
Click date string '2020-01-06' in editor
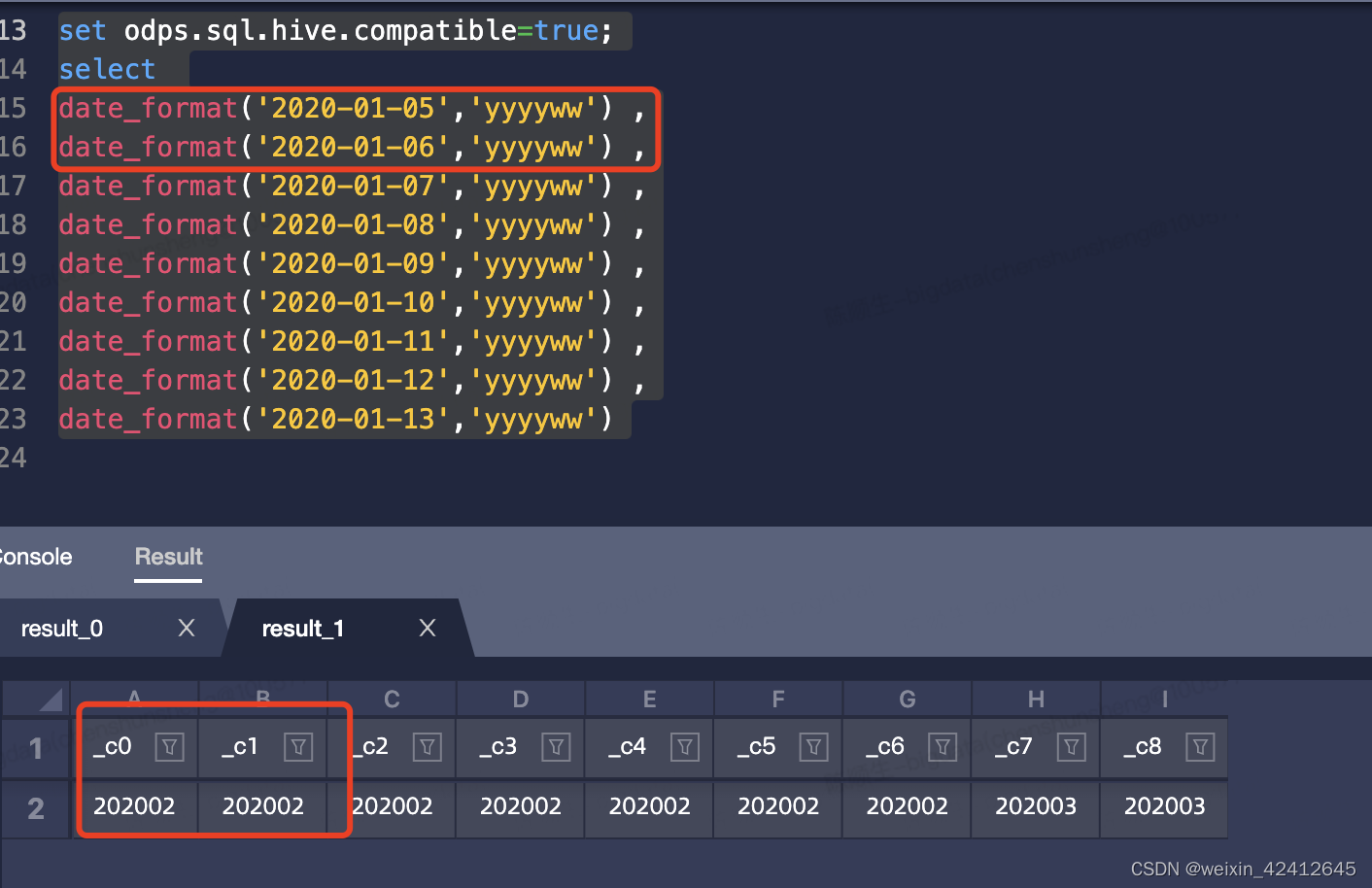(x=353, y=148)
